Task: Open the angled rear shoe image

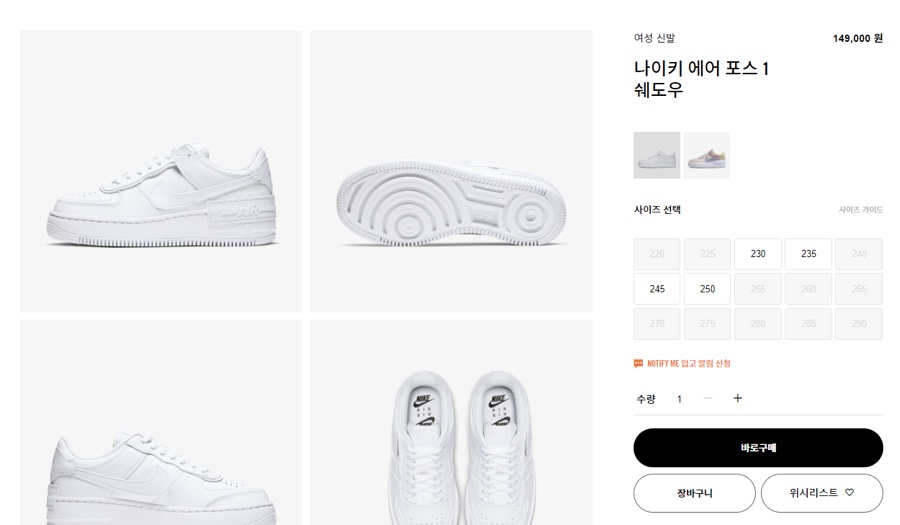Action: pyautogui.click(x=161, y=423)
